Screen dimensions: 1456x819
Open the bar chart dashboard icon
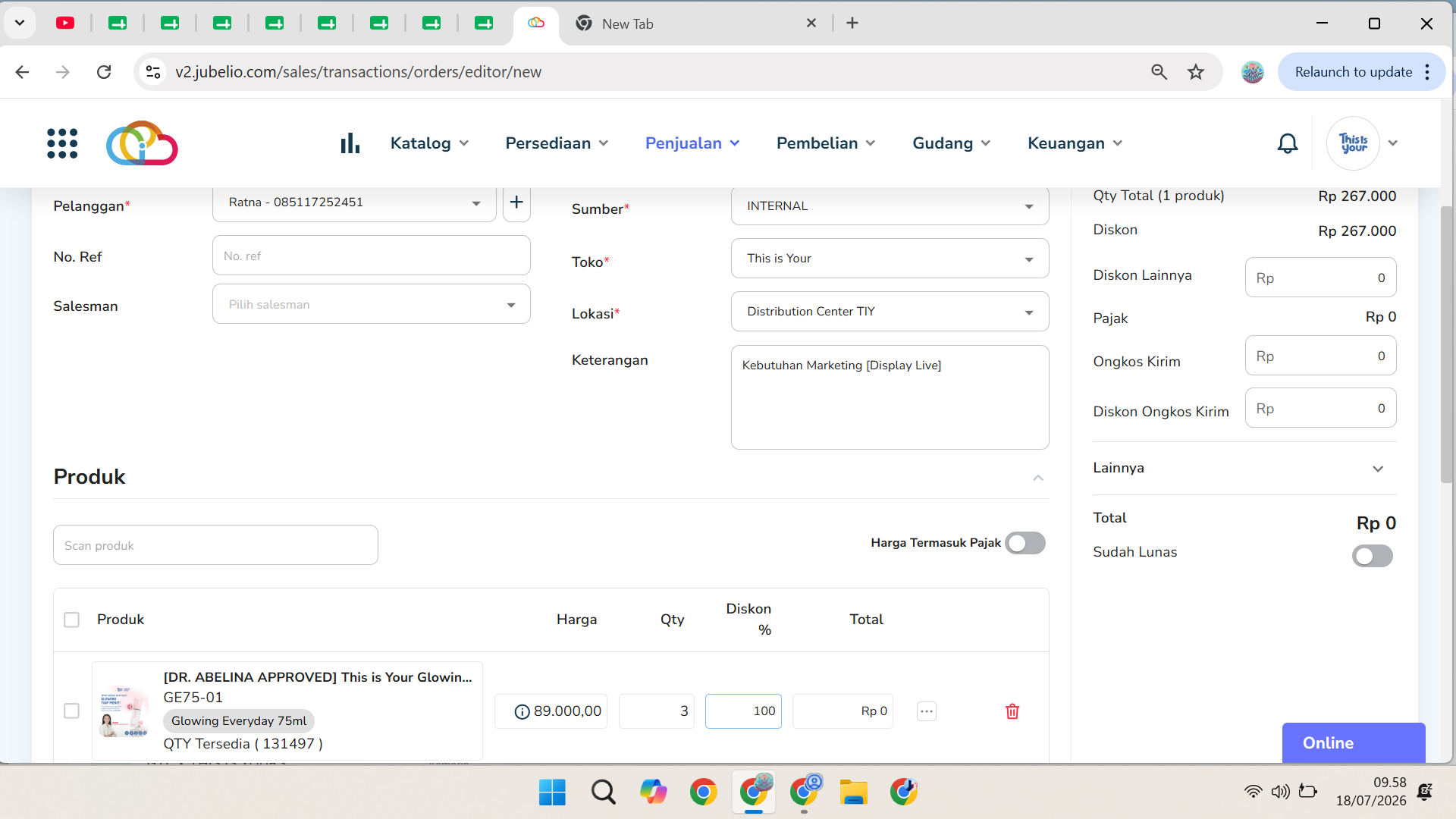click(x=350, y=143)
